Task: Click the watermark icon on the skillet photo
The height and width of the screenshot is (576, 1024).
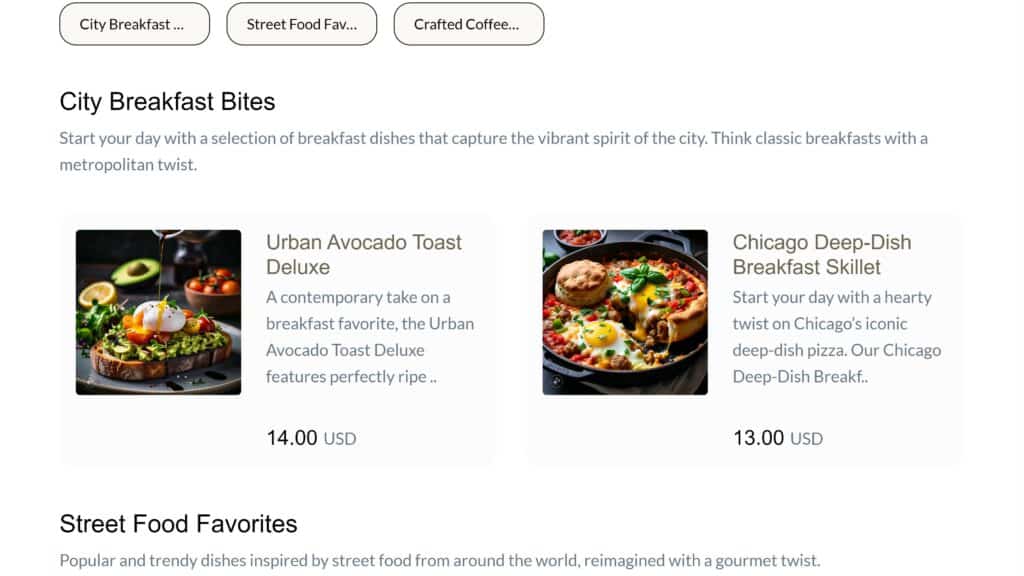Action: (x=557, y=381)
